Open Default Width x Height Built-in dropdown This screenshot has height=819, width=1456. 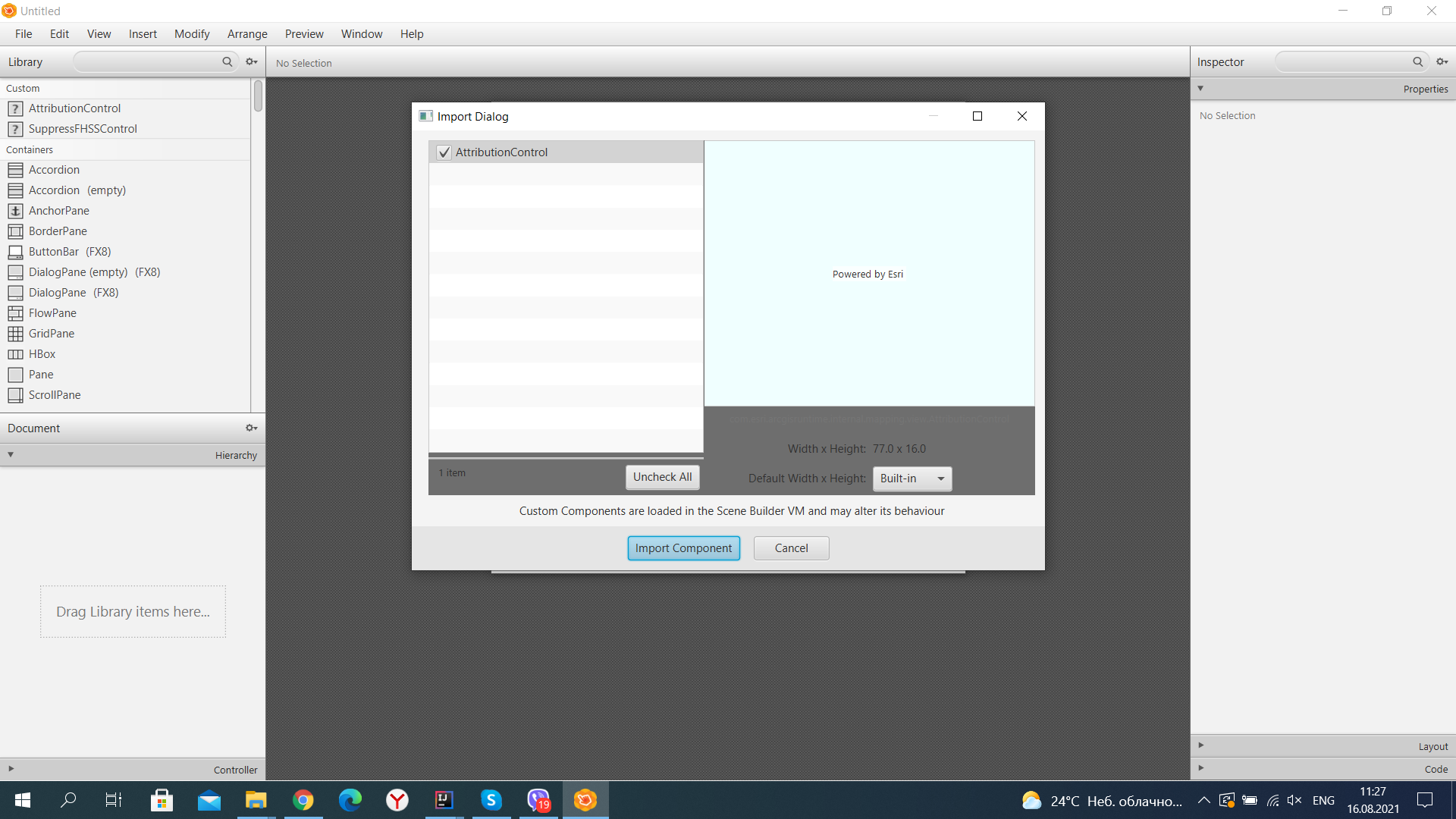pyautogui.click(x=912, y=479)
